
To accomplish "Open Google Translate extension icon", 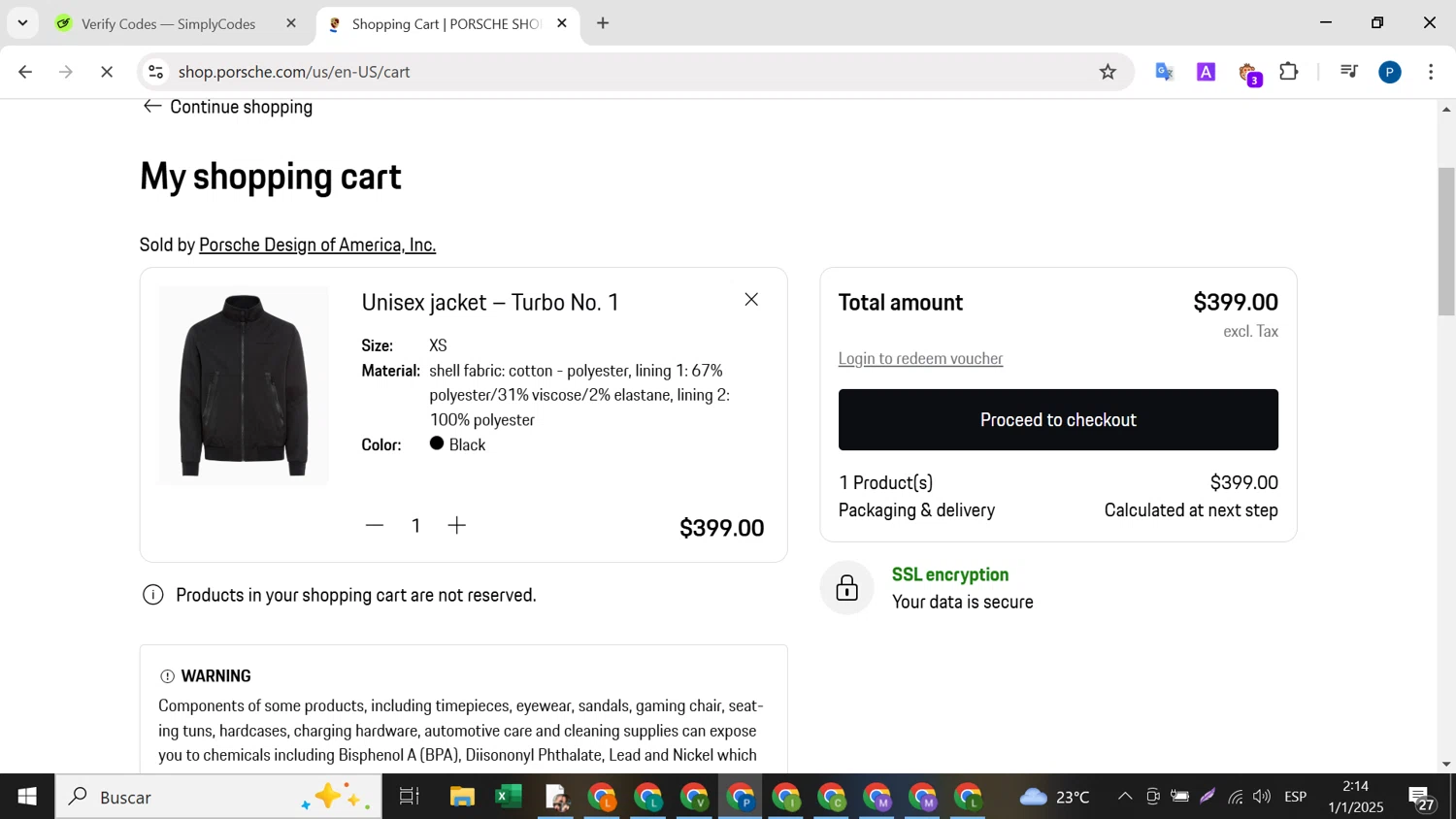I will pos(1164,72).
